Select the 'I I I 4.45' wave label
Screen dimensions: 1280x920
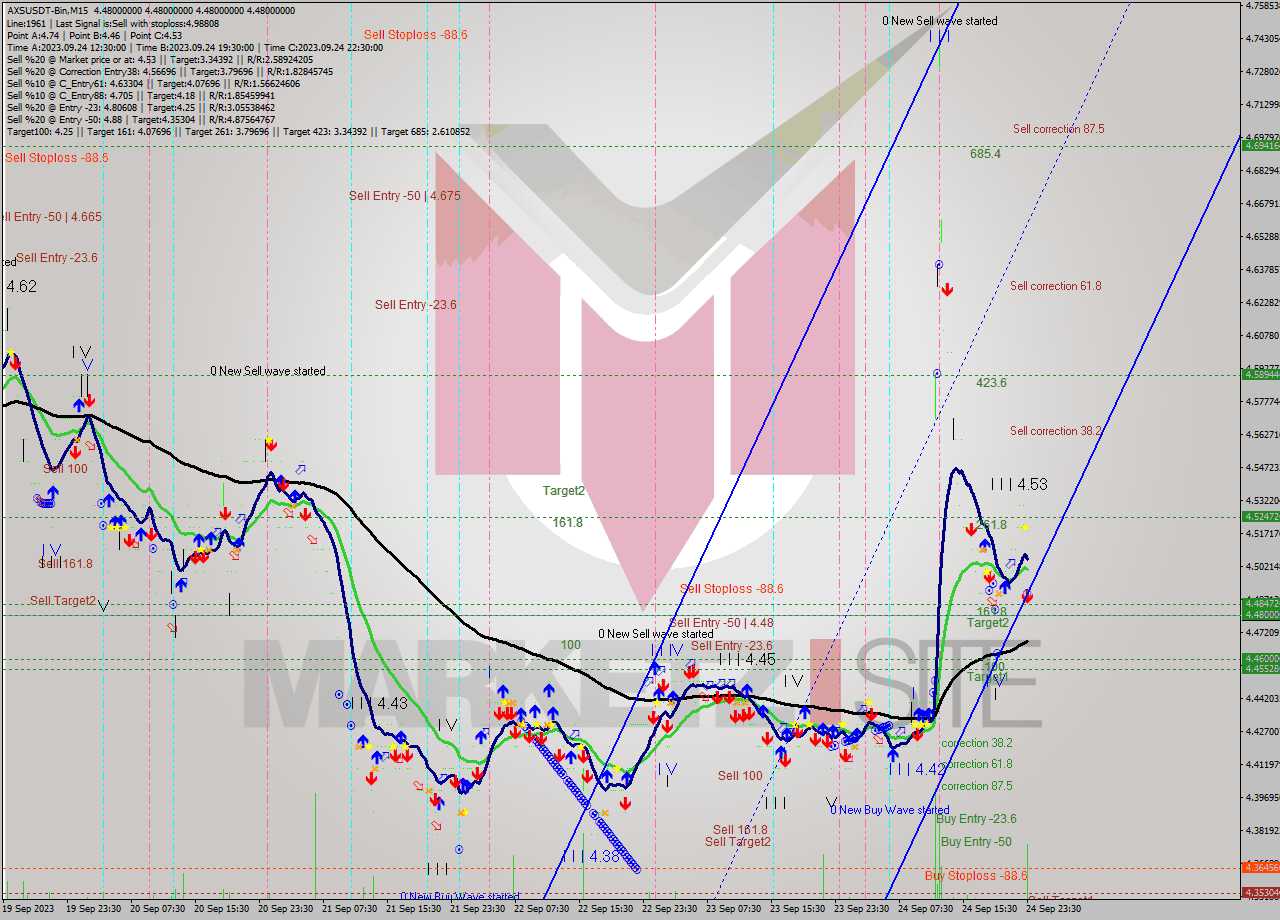pos(747,660)
